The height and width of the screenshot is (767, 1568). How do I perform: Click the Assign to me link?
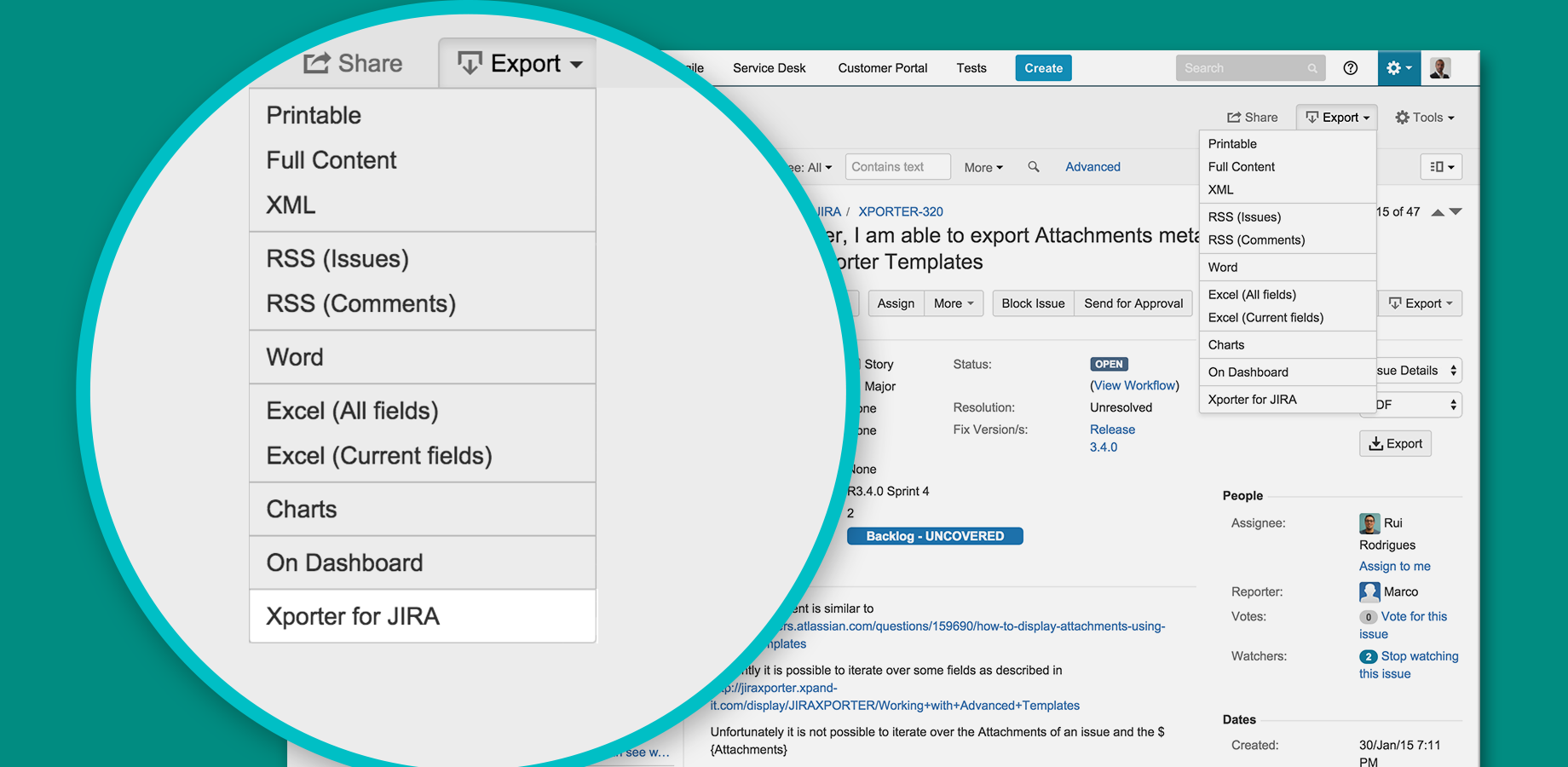tap(1394, 567)
